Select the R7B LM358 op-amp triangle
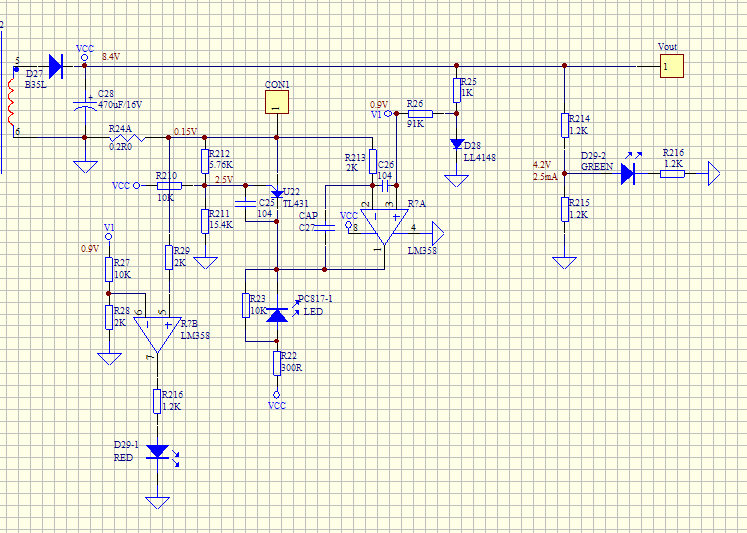Image resolution: width=747 pixels, height=533 pixels. (158, 328)
